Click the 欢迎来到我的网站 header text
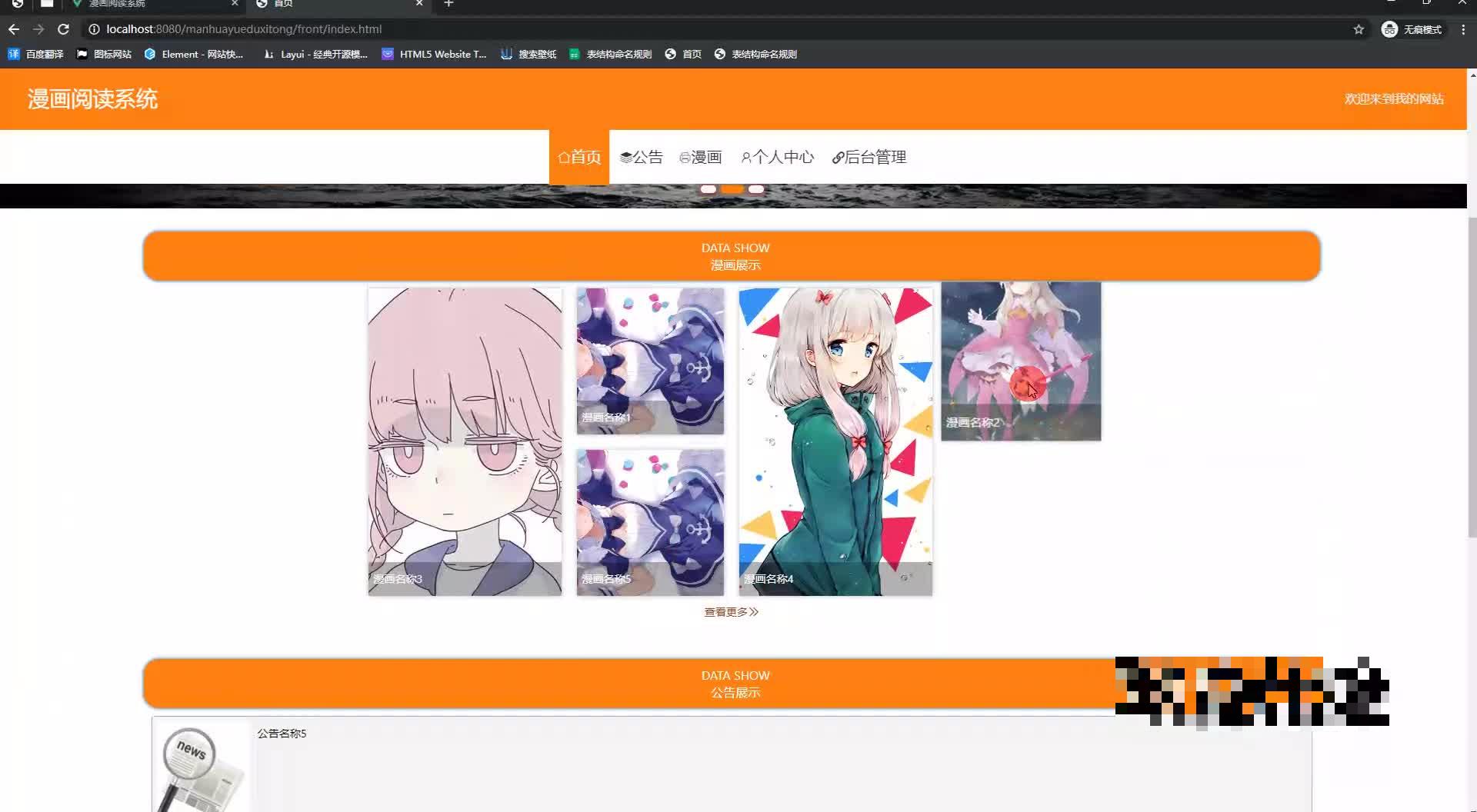Image resolution: width=1477 pixels, height=812 pixels. pos(1394,99)
